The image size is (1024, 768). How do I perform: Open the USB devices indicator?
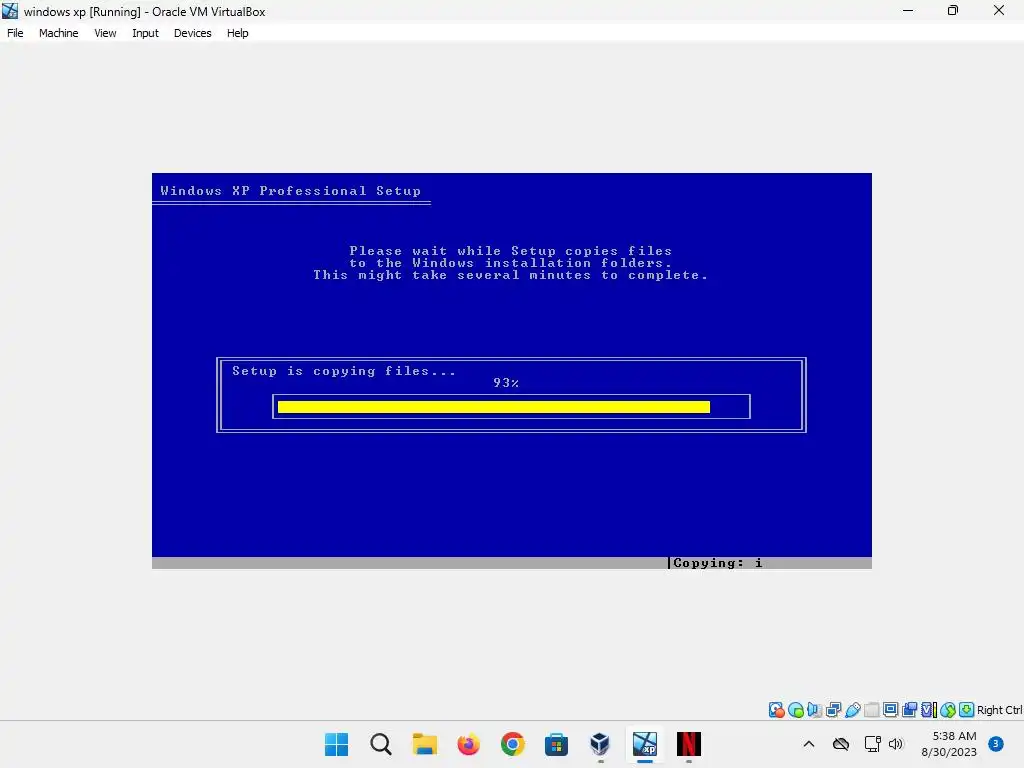pyautogui.click(x=852, y=710)
